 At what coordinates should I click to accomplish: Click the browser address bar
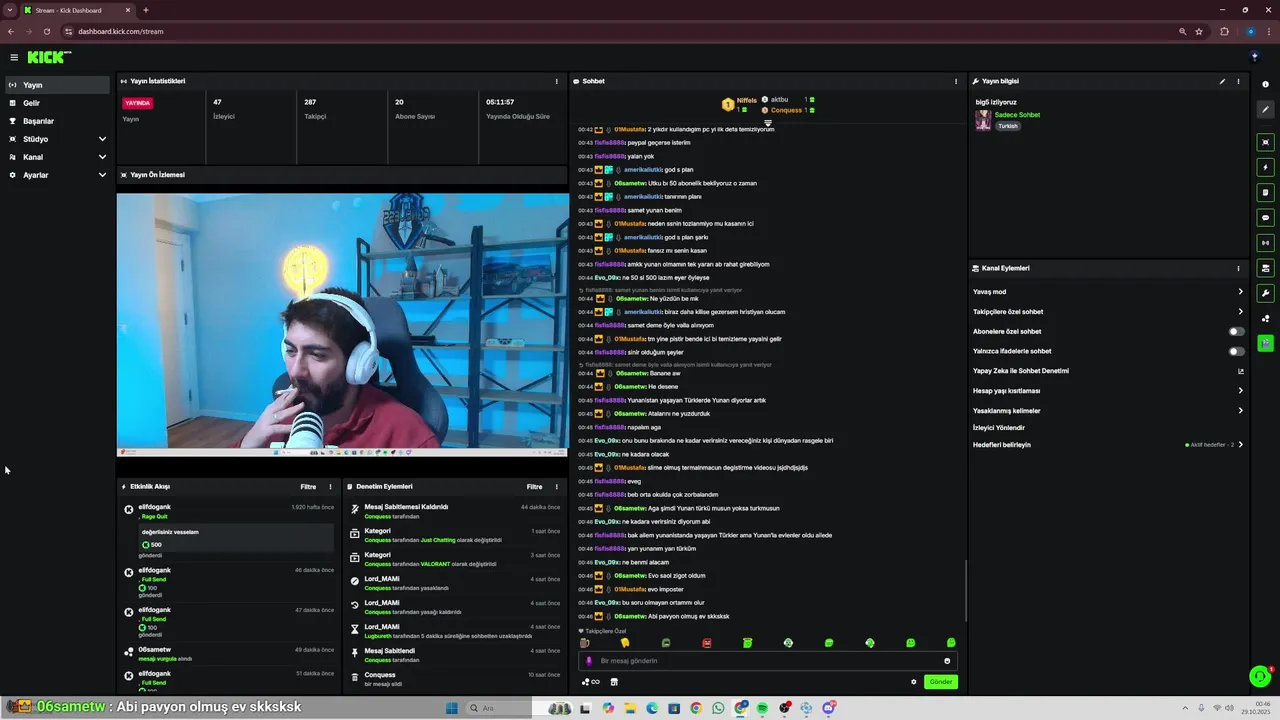[620, 31]
